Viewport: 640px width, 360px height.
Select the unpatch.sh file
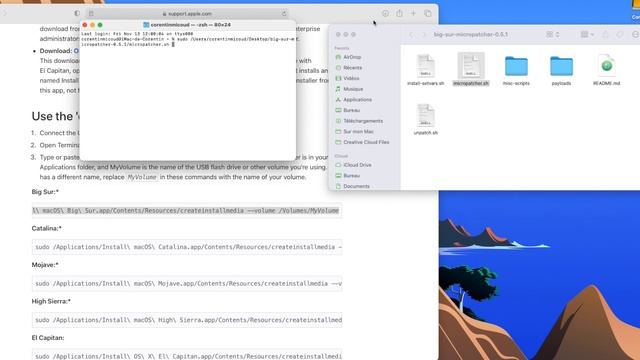(425, 119)
